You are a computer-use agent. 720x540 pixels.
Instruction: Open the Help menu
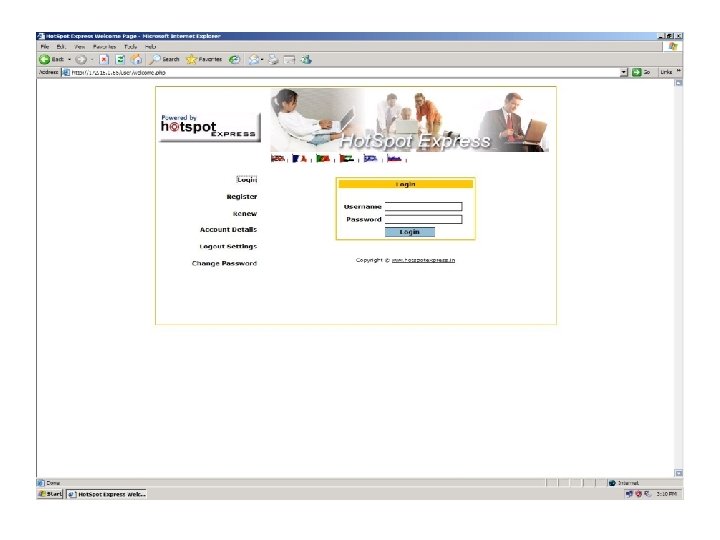[151, 46]
